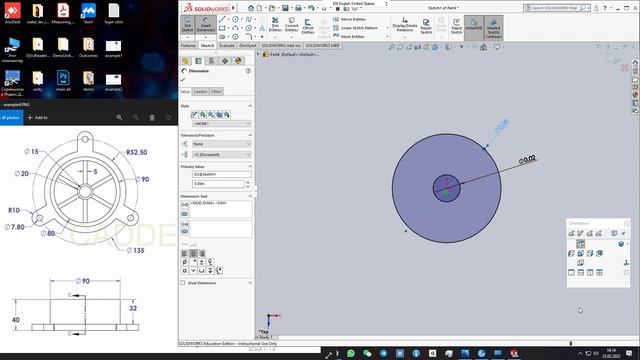Insert diameter symbol into dimension text
Image resolution: width=640 pixels, height=360 pixels.
click(x=184, y=262)
